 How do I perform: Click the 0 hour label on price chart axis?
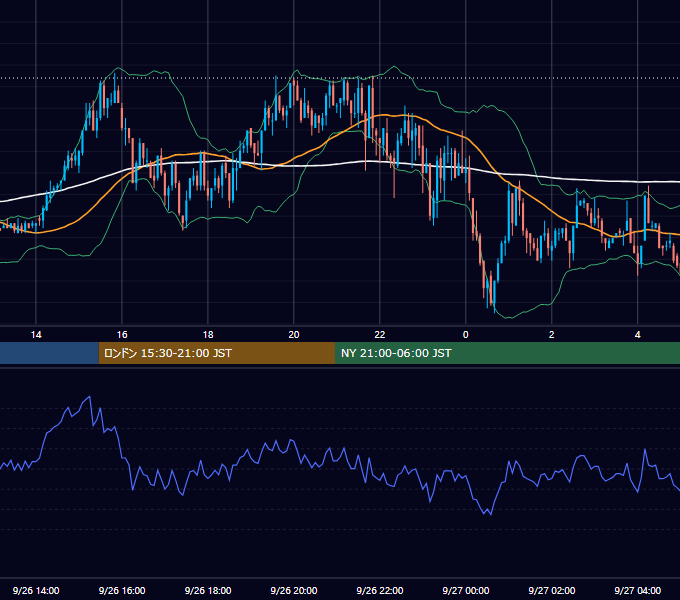(x=465, y=335)
